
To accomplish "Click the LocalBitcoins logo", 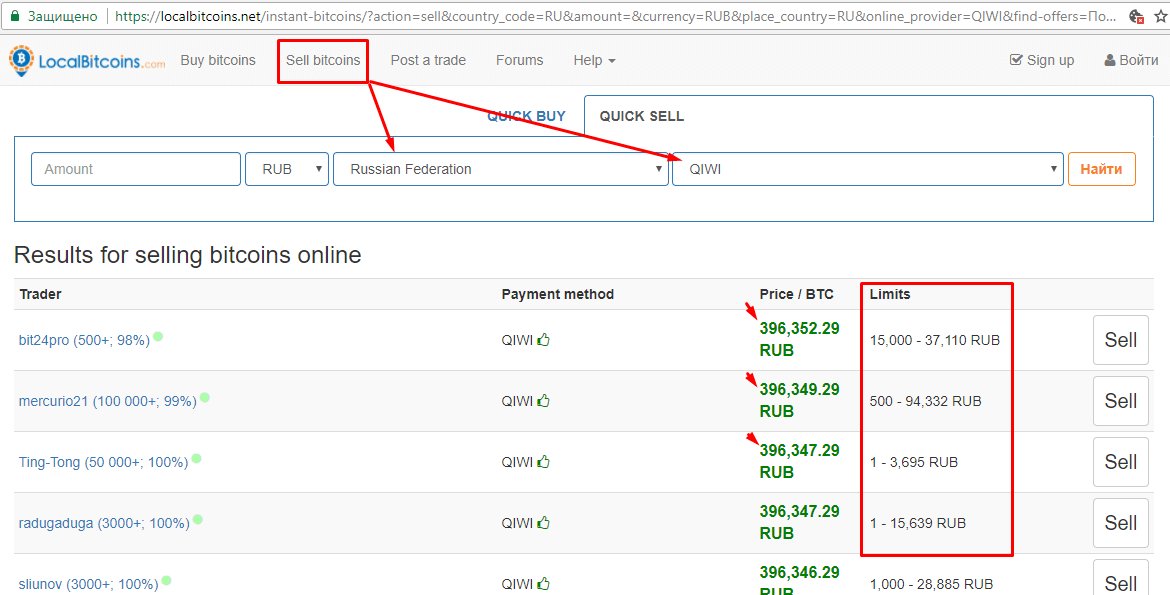I will point(87,60).
